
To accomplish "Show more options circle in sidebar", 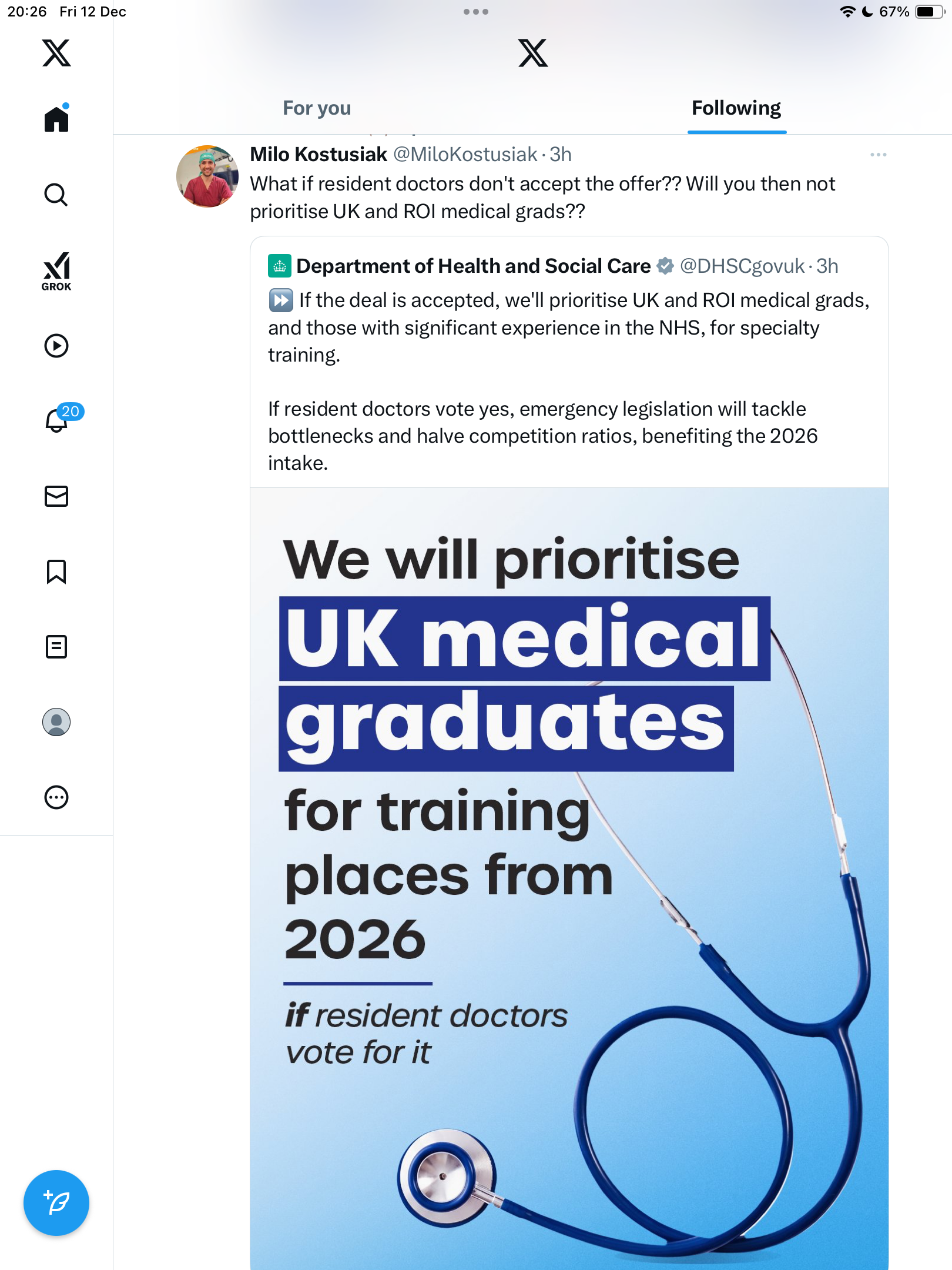I will click(x=56, y=797).
